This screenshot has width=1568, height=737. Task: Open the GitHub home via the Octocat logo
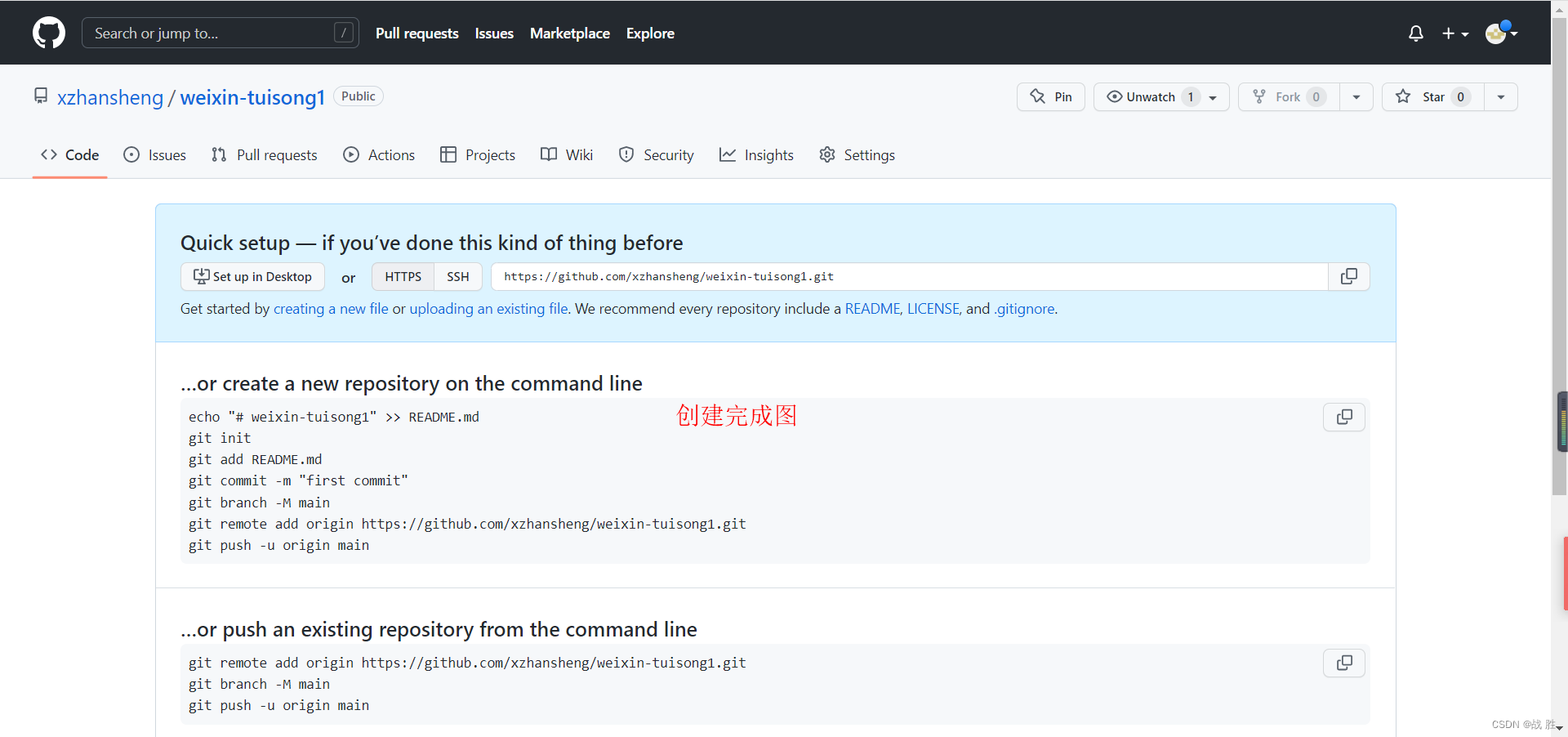click(x=48, y=33)
